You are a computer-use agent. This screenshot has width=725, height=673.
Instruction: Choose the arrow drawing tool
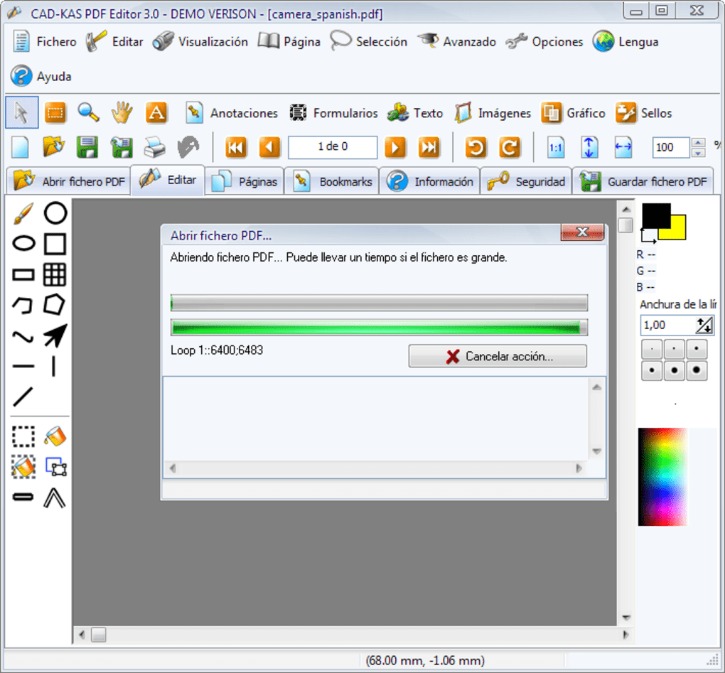[55, 335]
